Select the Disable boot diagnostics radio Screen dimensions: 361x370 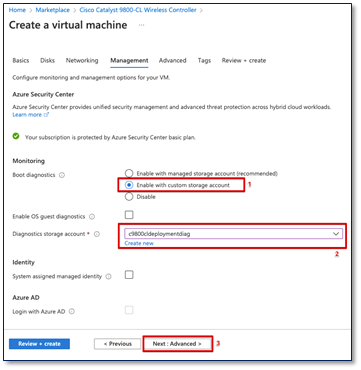129,197
